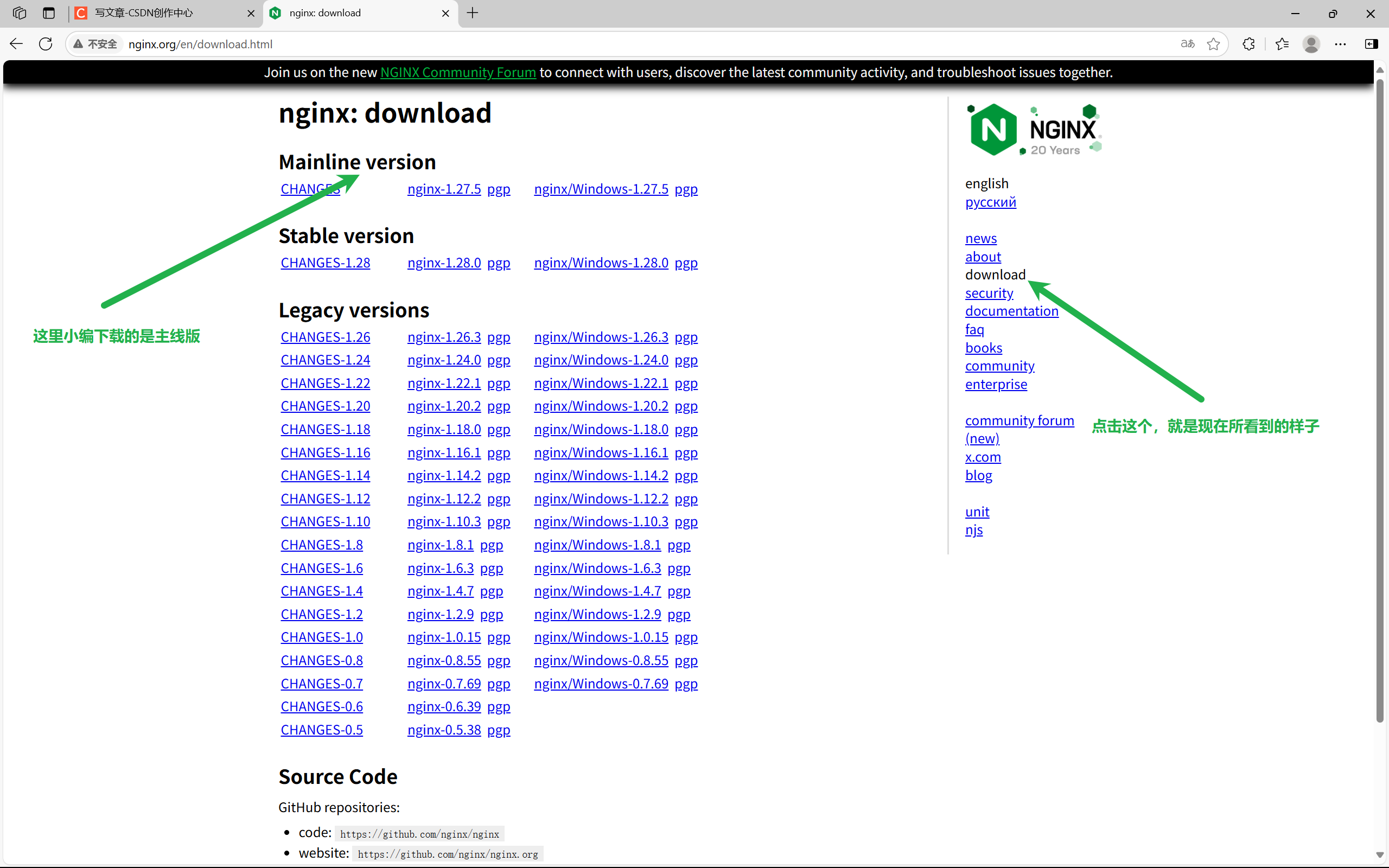Open the browser Workspaces icon

19,13
